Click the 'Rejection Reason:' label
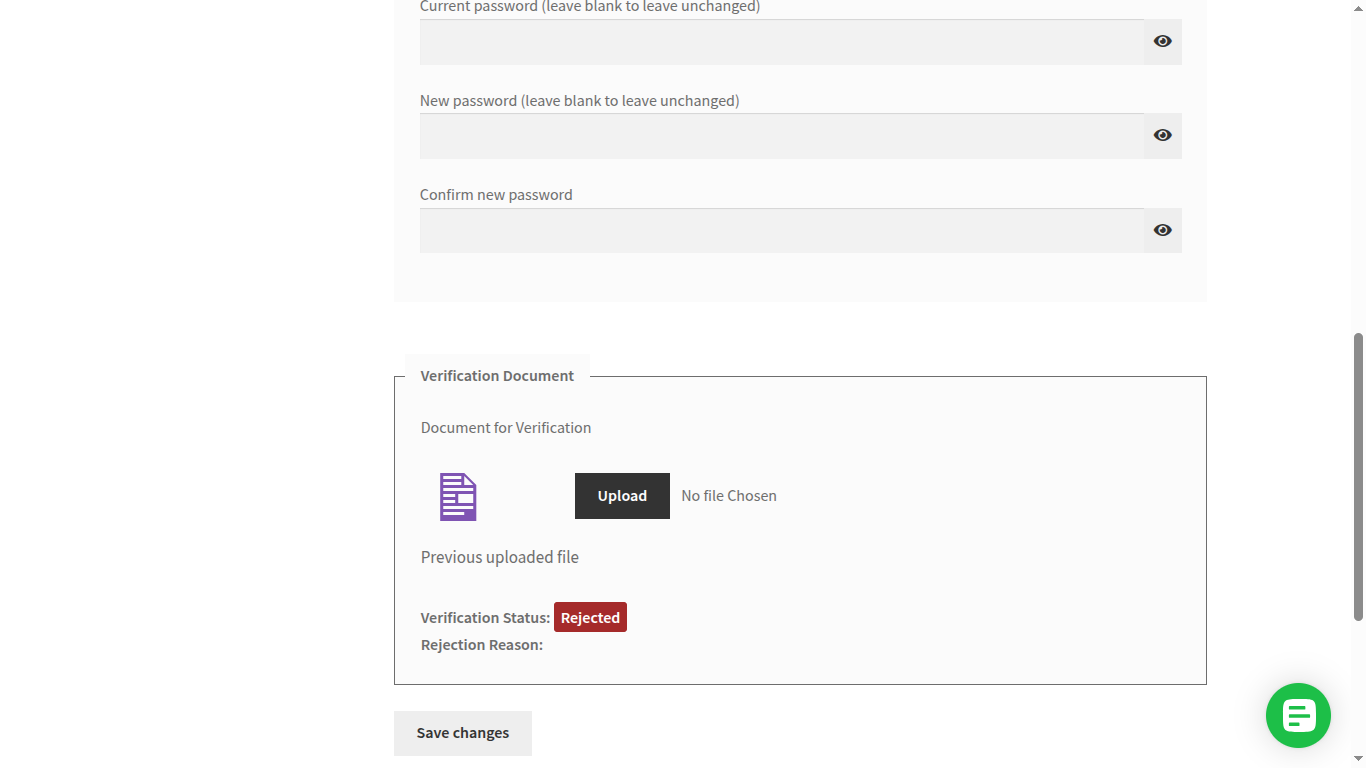 [x=482, y=645]
